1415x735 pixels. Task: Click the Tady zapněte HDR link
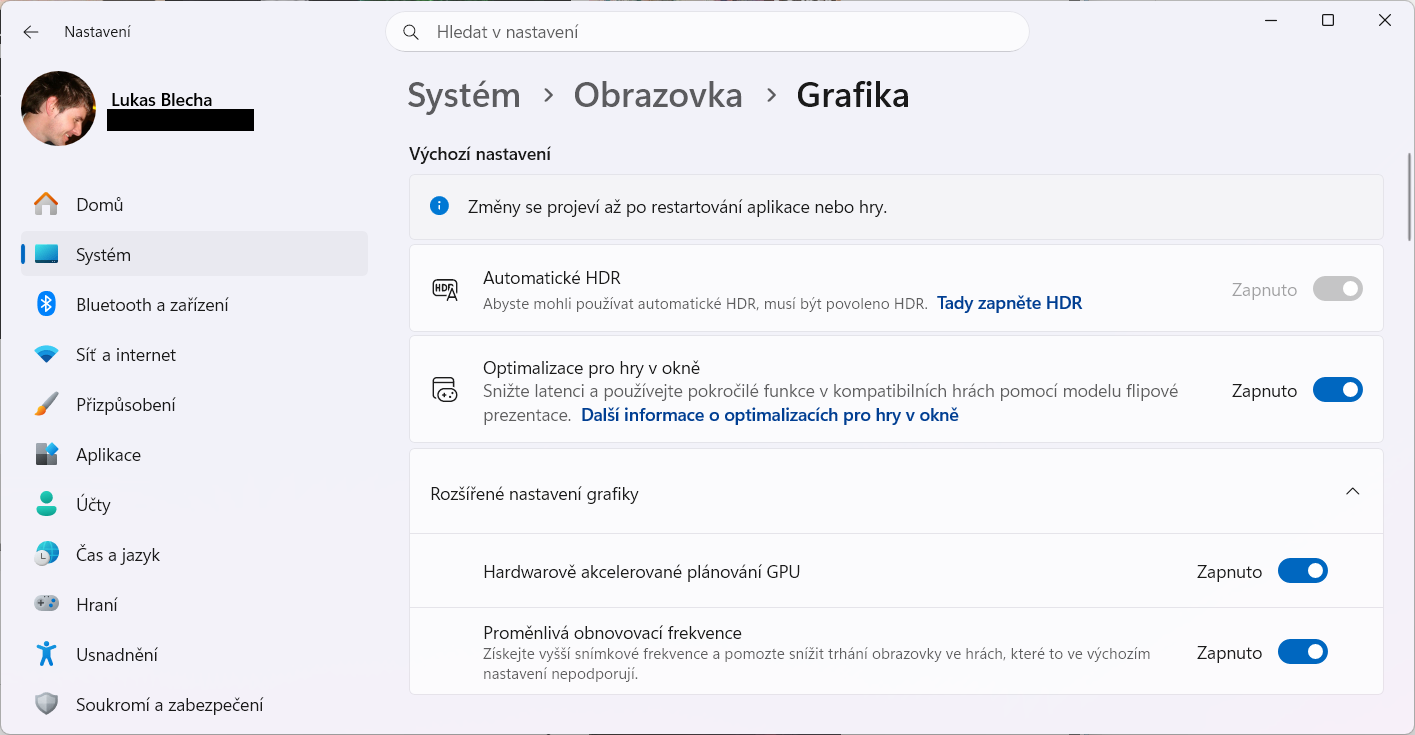(x=1009, y=302)
